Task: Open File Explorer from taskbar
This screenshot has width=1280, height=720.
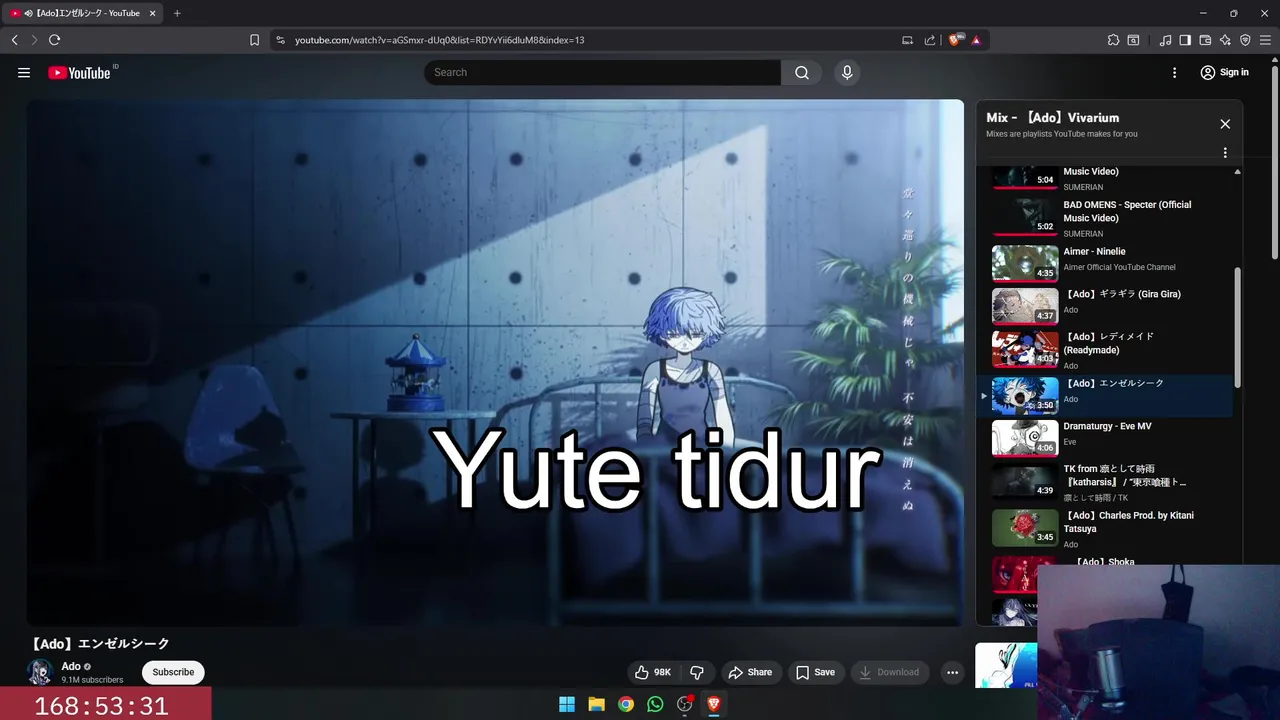Action: pyautogui.click(x=596, y=704)
